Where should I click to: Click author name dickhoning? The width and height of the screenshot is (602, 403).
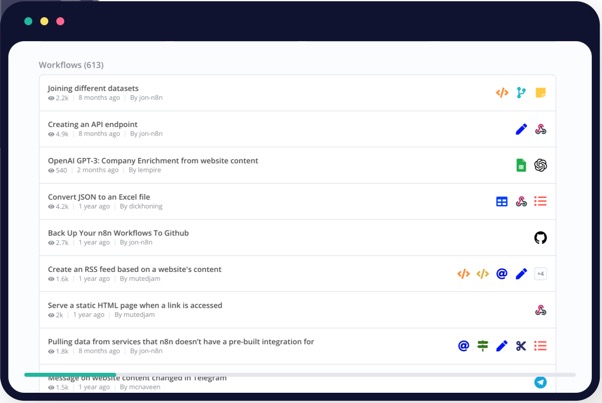pyautogui.click(x=146, y=207)
